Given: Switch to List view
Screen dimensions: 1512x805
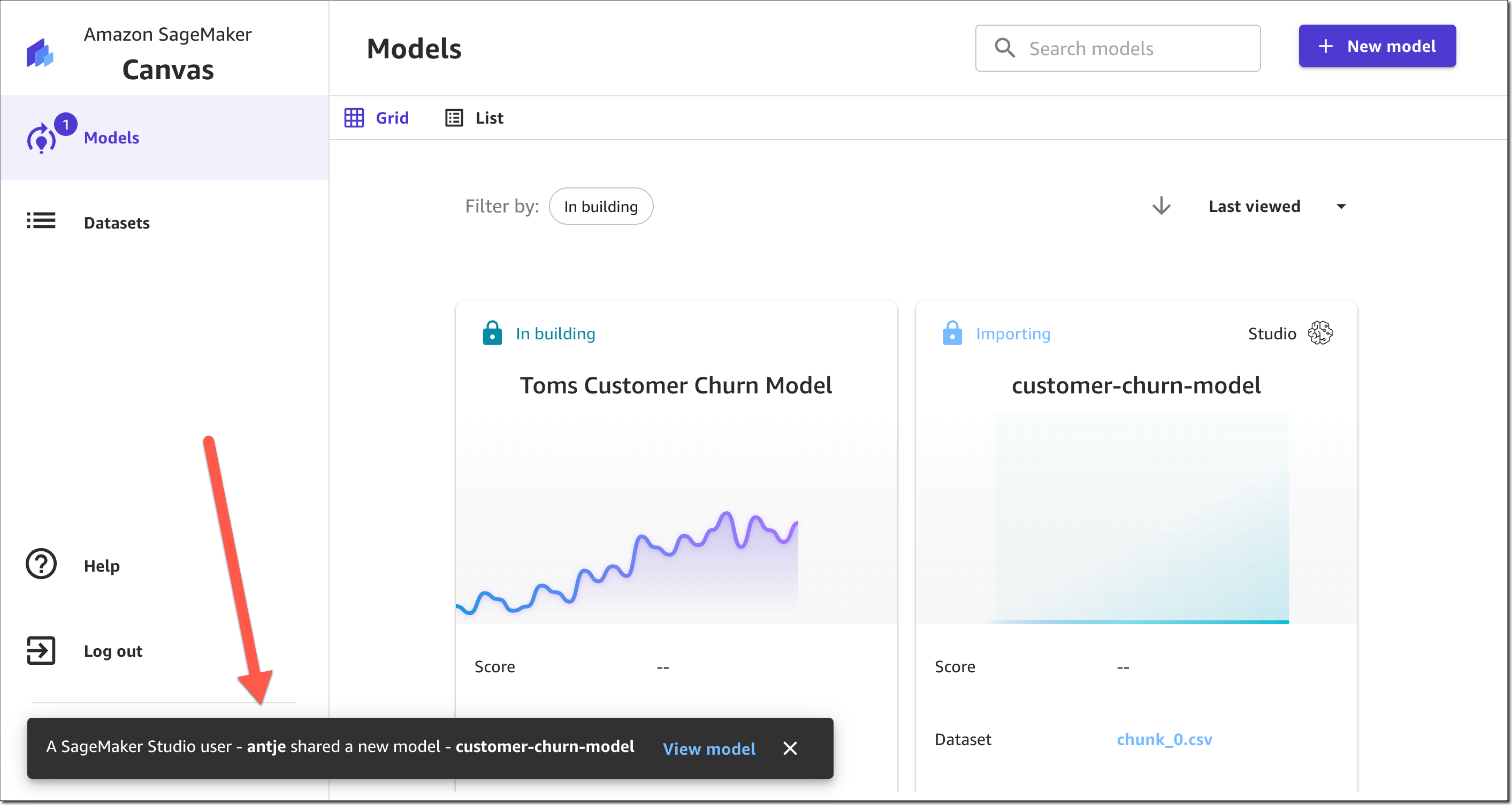Looking at the screenshot, I should pos(474,118).
